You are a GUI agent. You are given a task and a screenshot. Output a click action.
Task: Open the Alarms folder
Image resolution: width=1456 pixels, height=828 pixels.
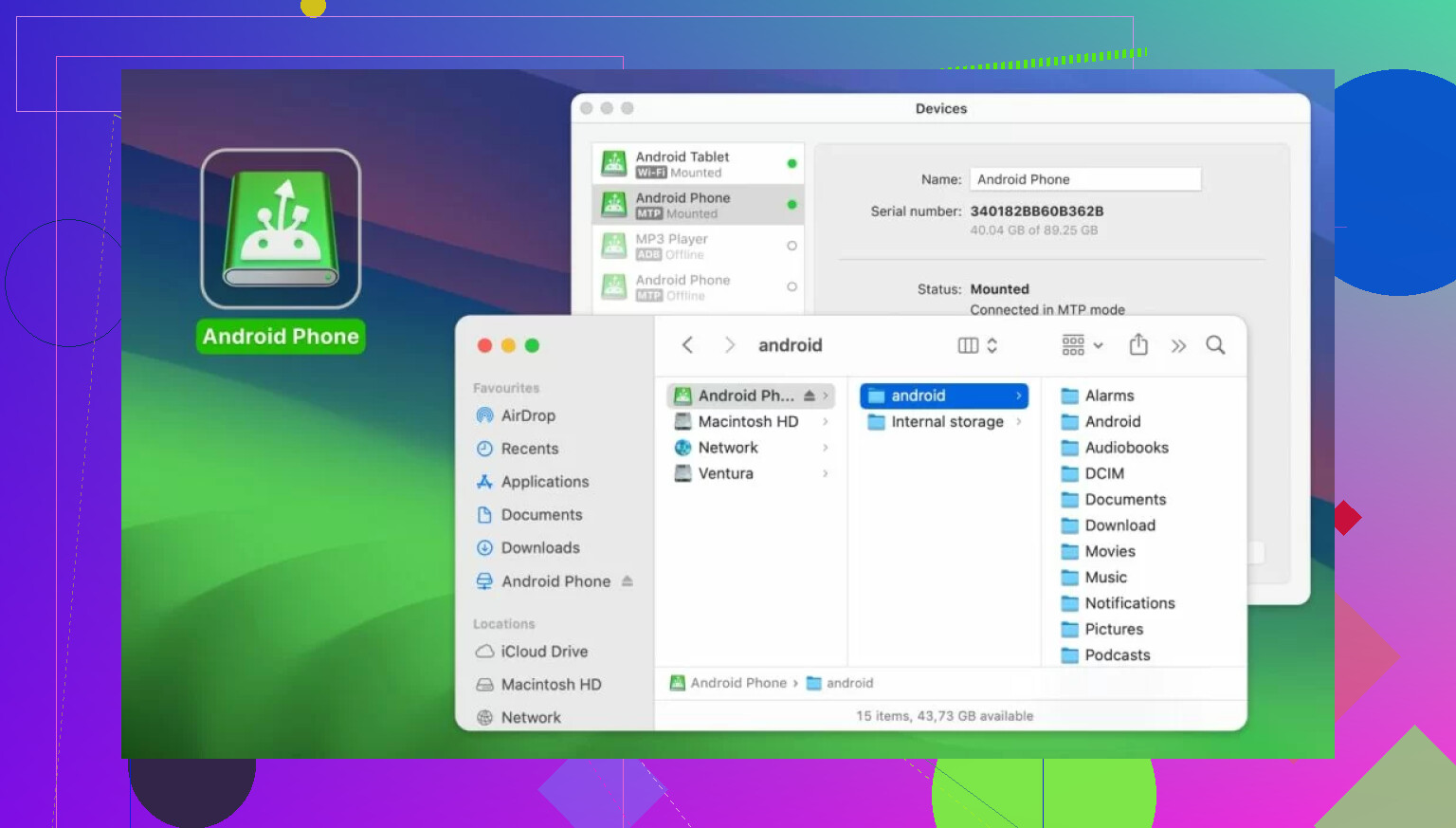tap(1098, 396)
